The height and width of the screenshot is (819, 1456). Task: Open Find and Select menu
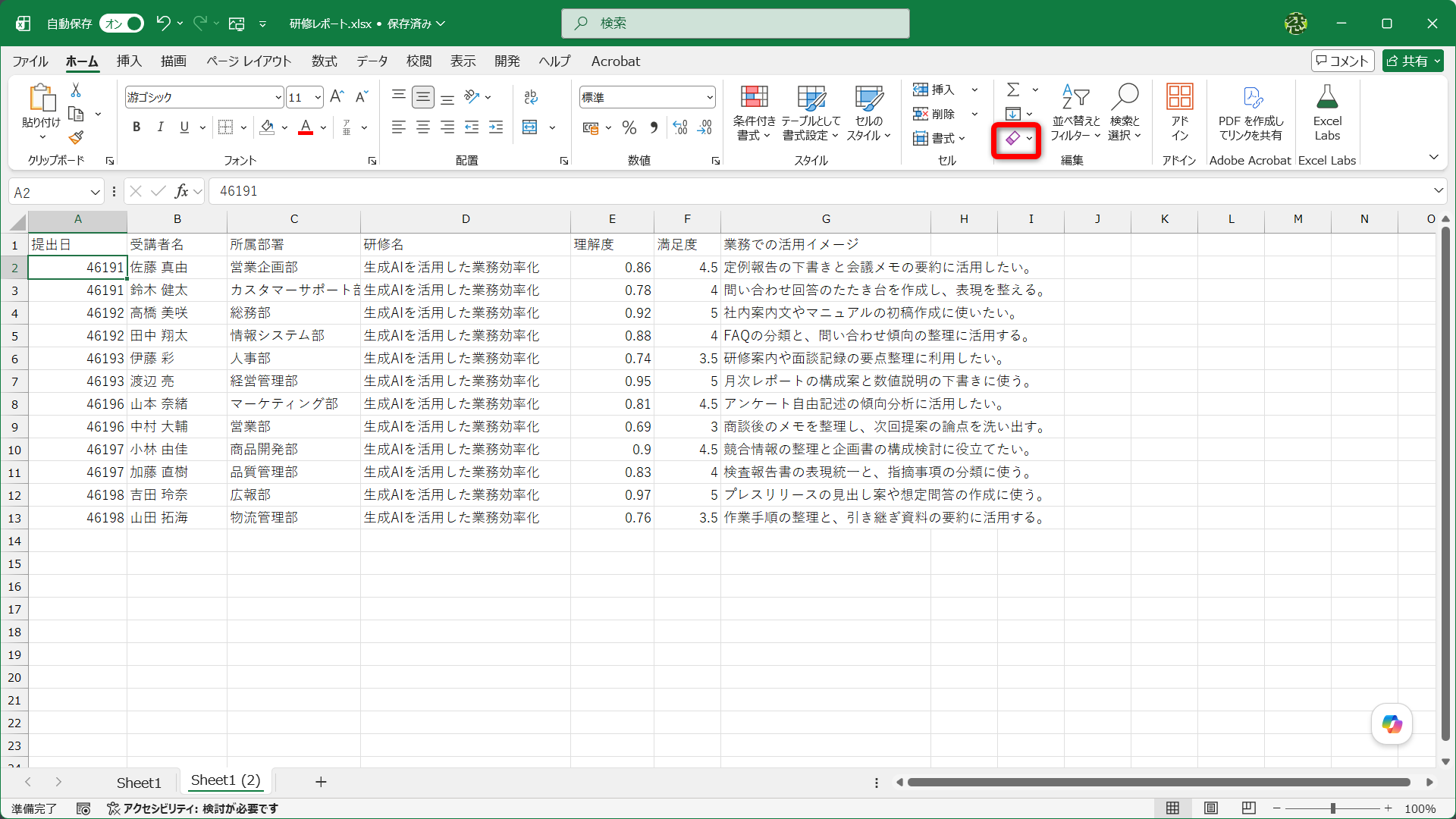point(1125,112)
